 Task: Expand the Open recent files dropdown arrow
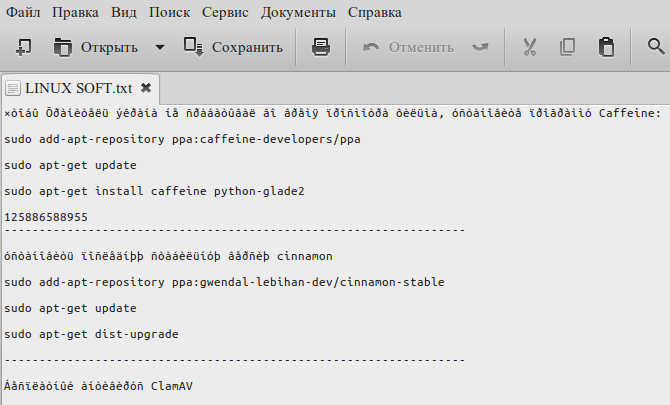click(x=160, y=47)
